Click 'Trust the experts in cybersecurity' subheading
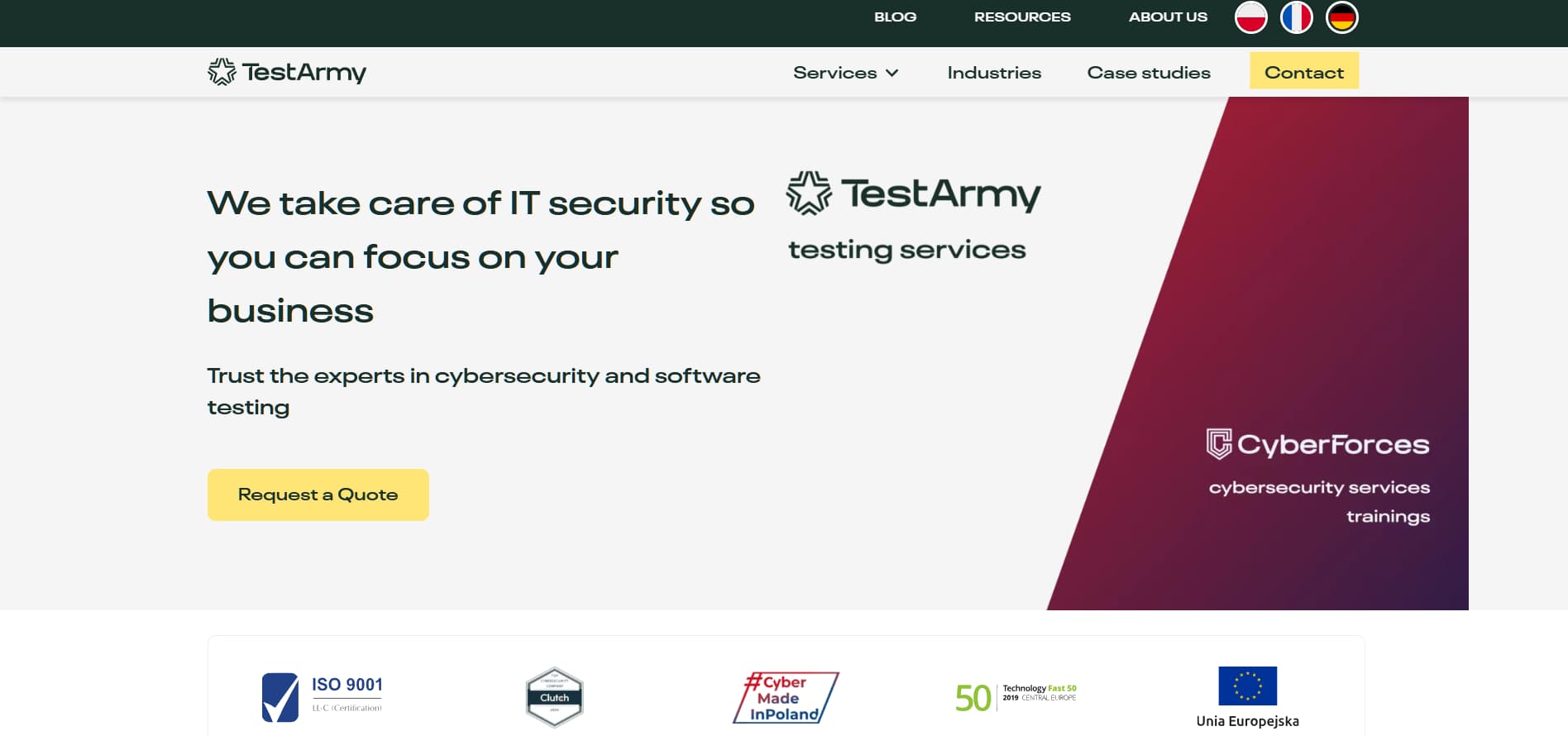Viewport: 1568px width, 736px height. [x=484, y=391]
